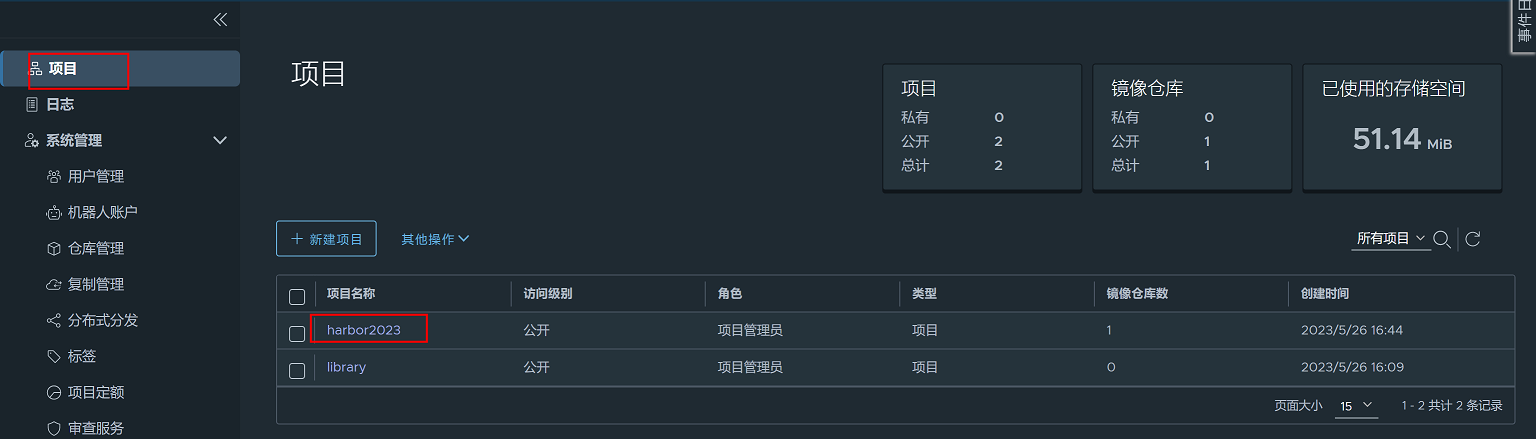Click the User Management people icon
The height and width of the screenshot is (439, 1536).
tap(54, 177)
